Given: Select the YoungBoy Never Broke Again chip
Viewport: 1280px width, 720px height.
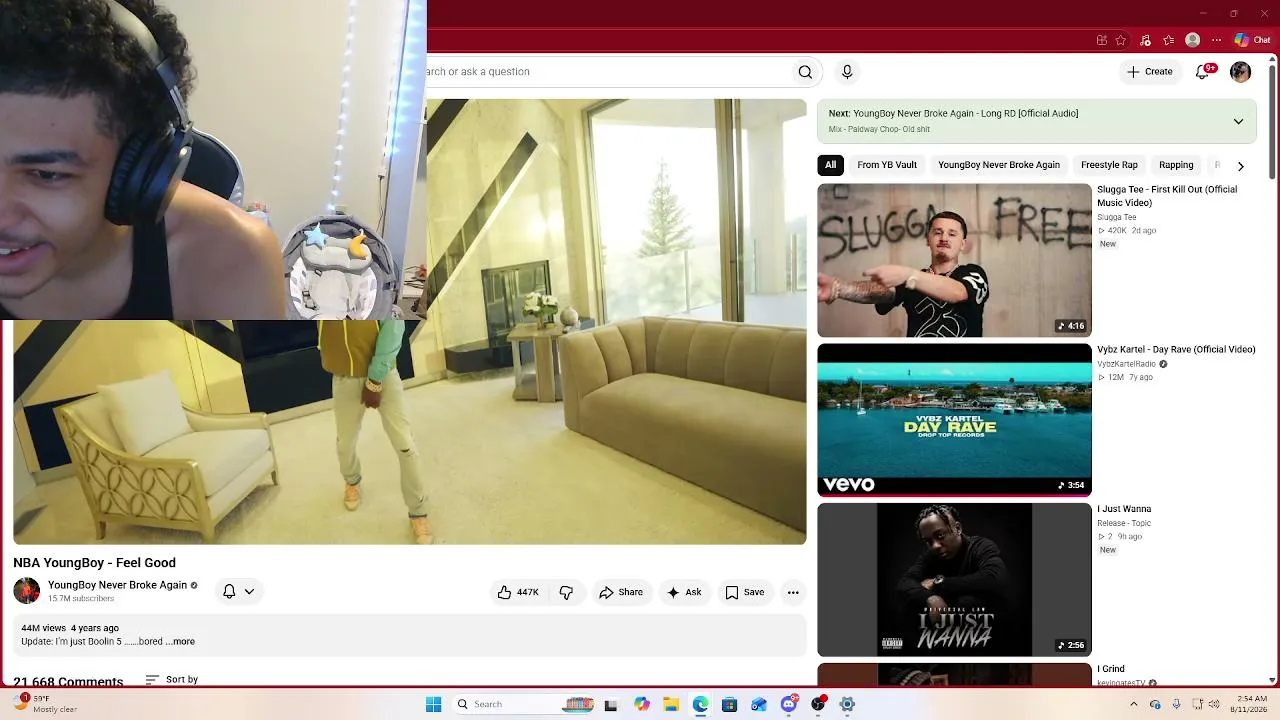Looking at the screenshot, I should 999,165.
